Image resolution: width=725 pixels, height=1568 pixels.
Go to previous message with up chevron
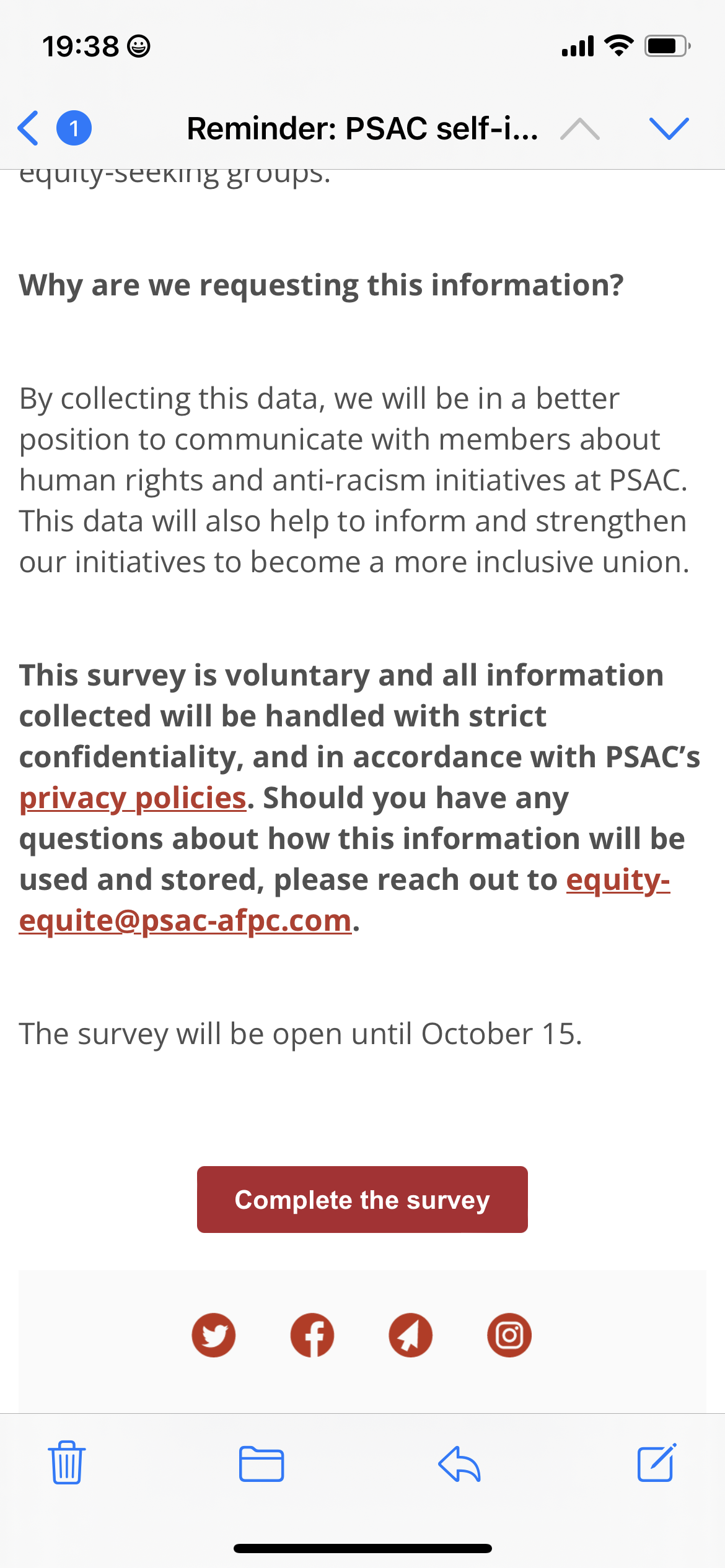click(580, 129)
